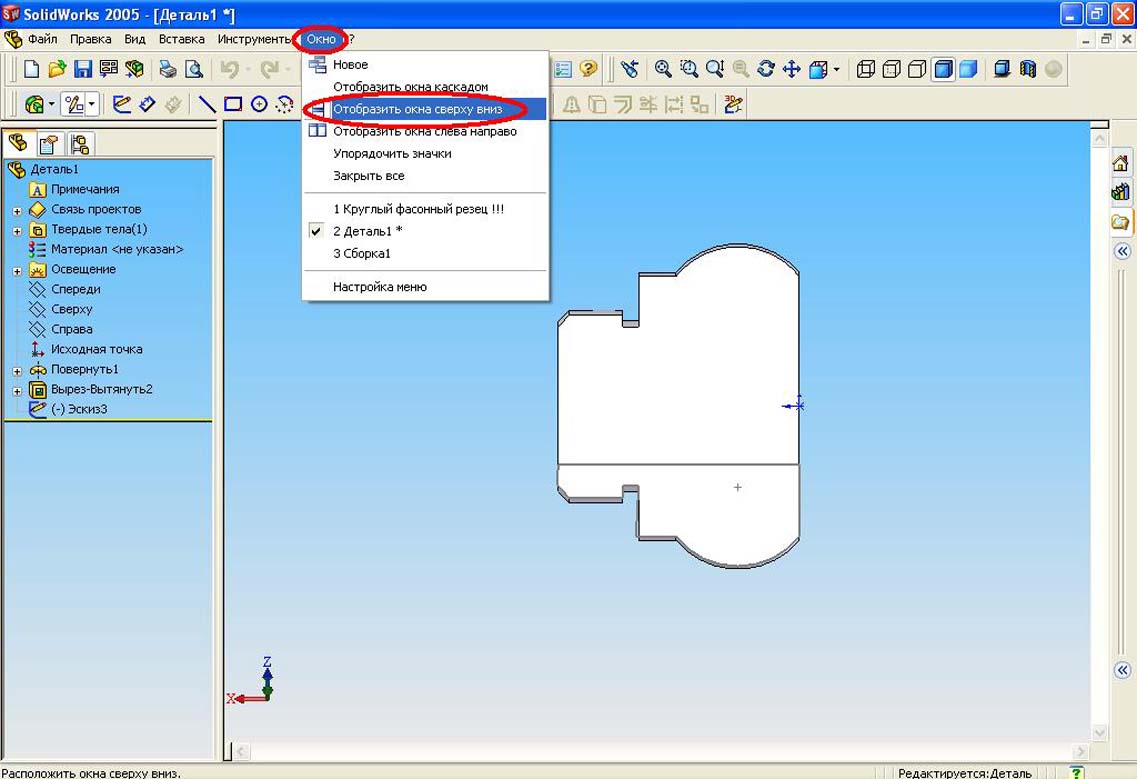Click vertical scrollbar down arrow
Image resolution: width=1137 pixels, height=779 pixels.
1099,733
